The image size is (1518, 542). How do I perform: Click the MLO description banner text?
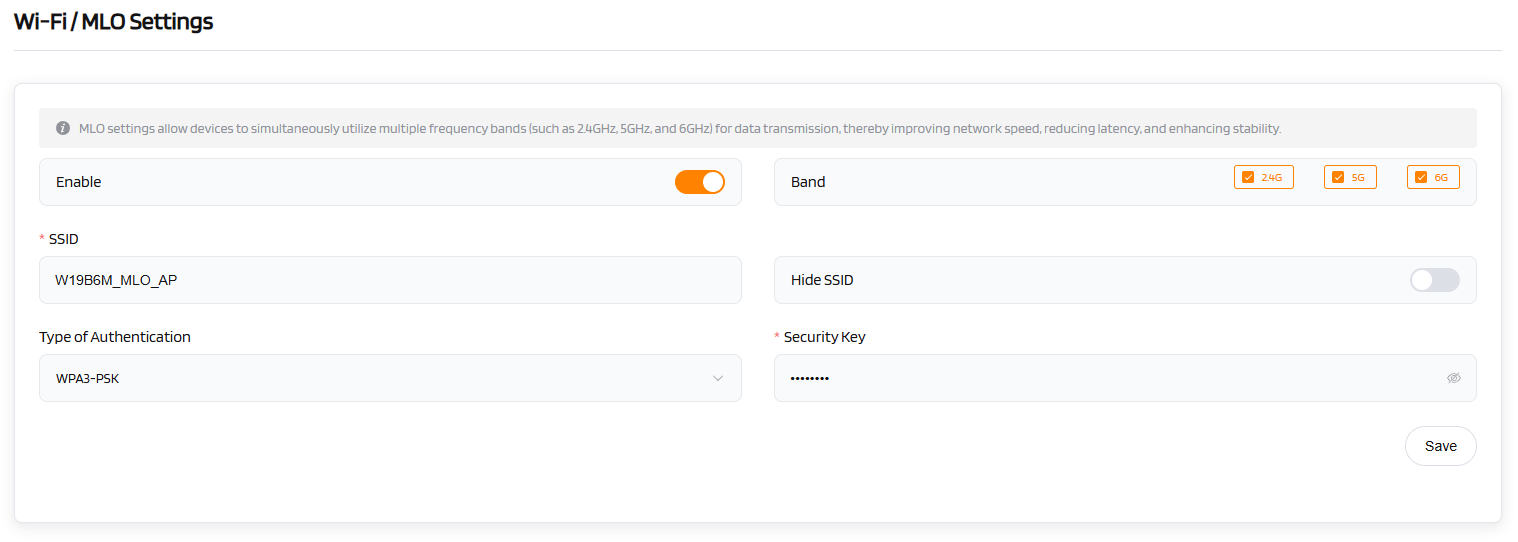680,128
